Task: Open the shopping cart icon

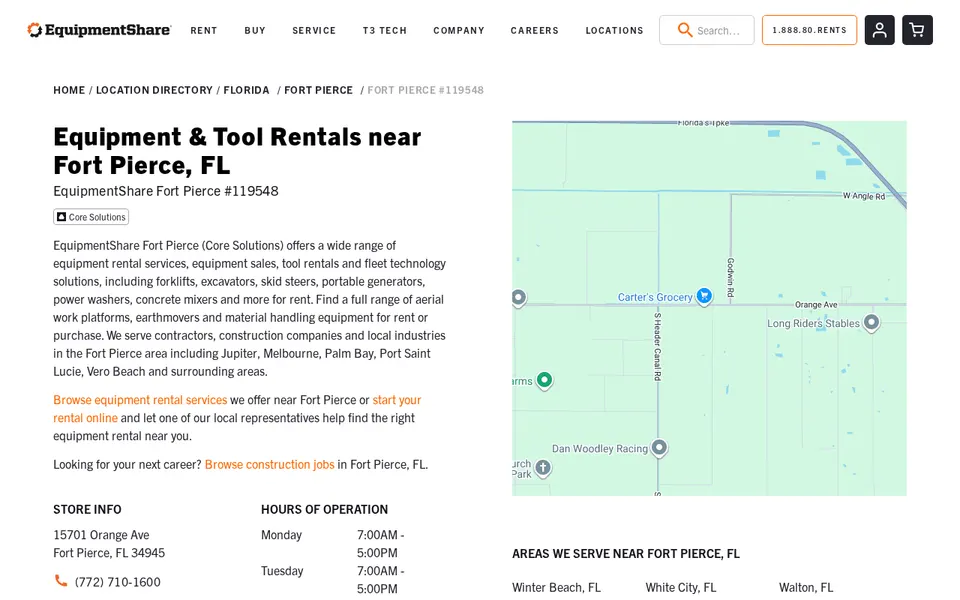Action: 917,30
